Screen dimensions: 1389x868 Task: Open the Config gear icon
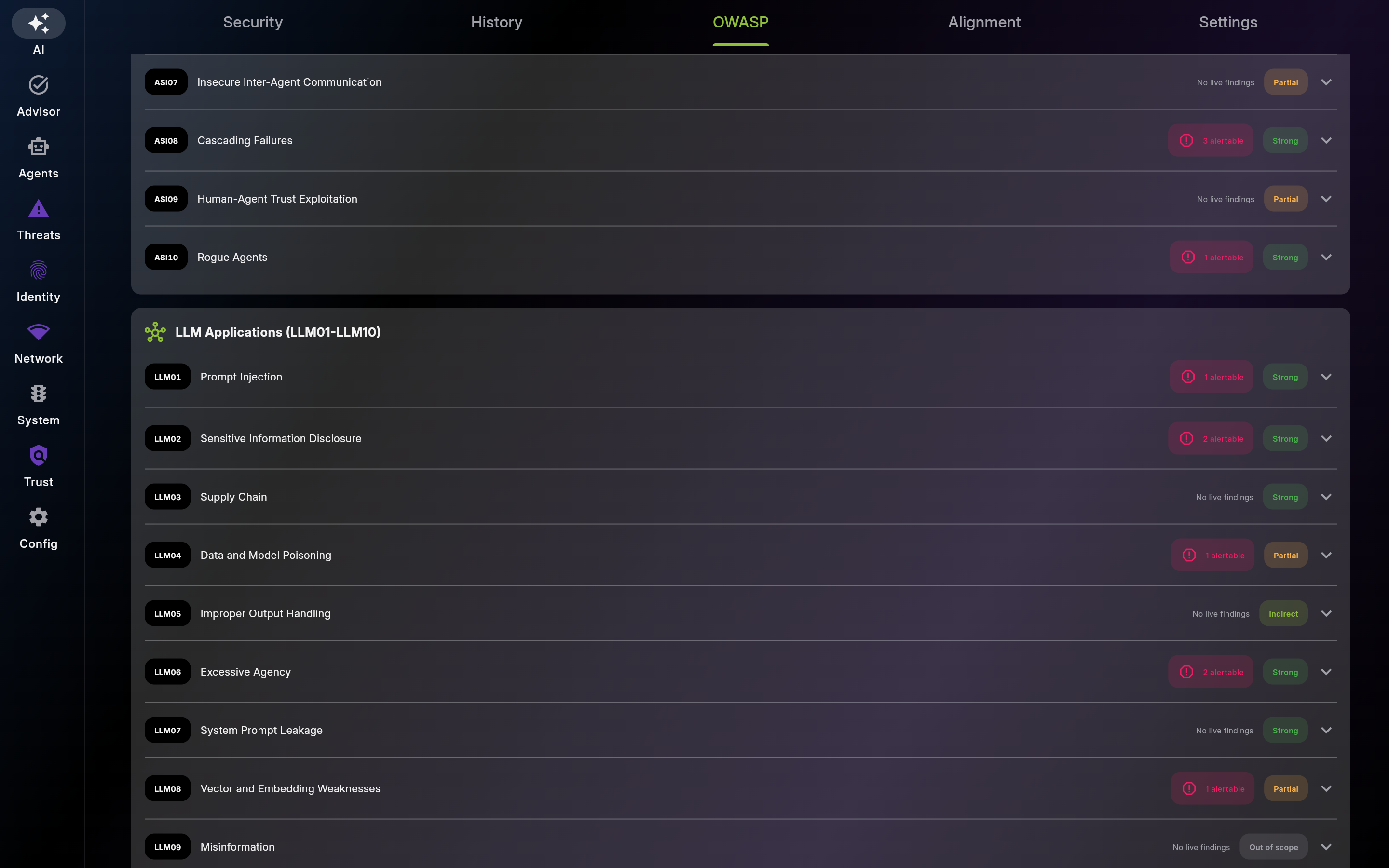click(39, 517)
